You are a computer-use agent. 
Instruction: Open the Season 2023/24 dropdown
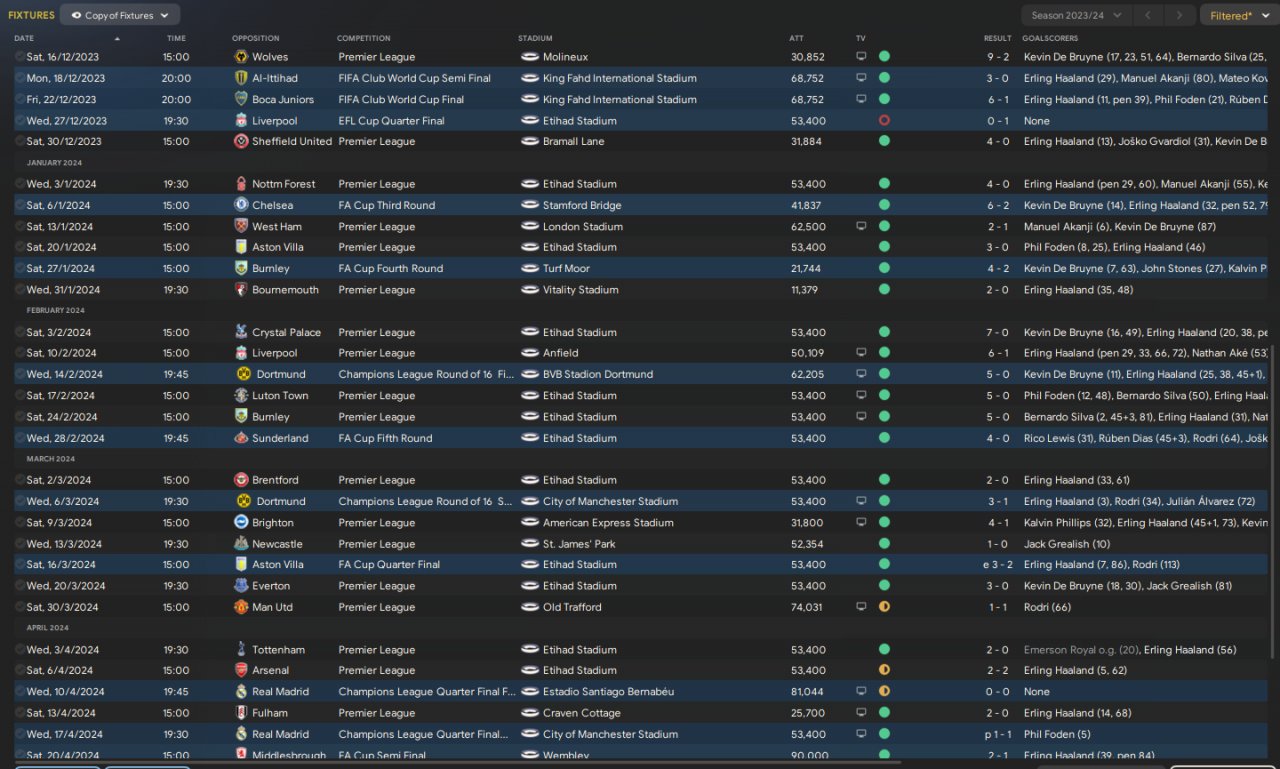[1077, 15]
